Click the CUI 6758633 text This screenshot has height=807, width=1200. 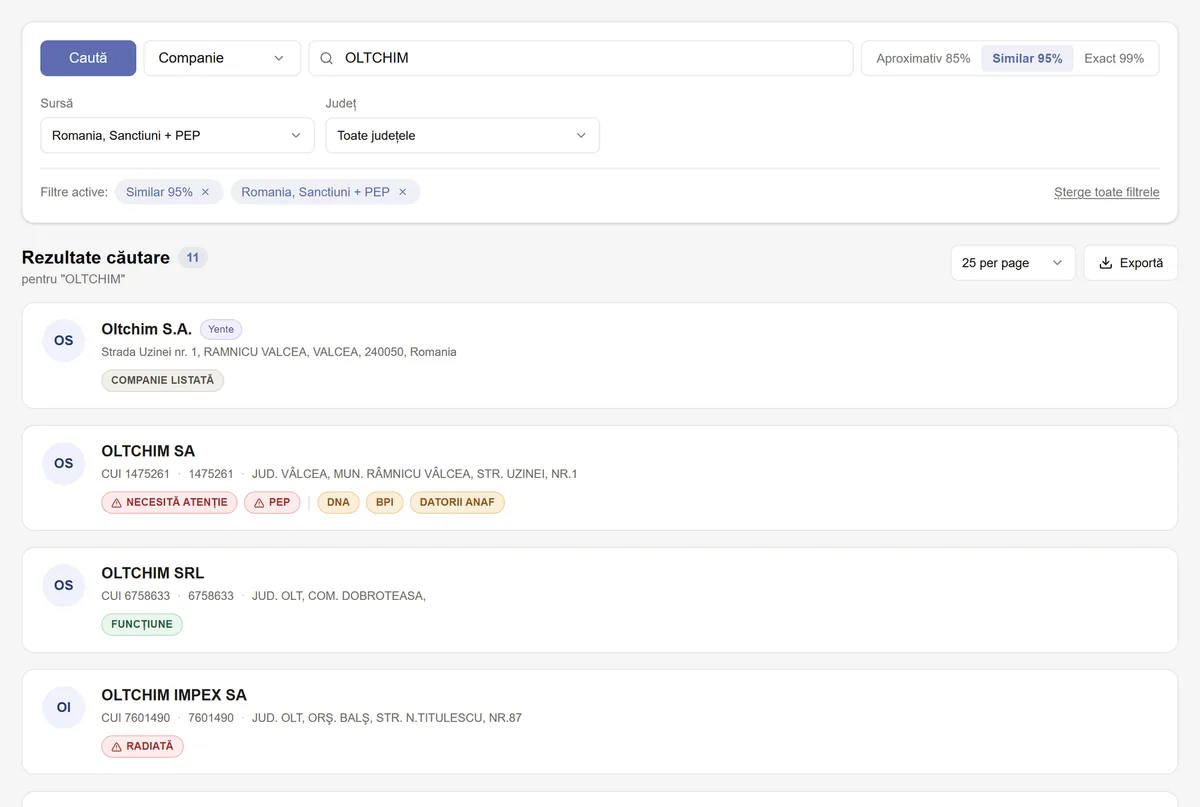tap(136, 596)
